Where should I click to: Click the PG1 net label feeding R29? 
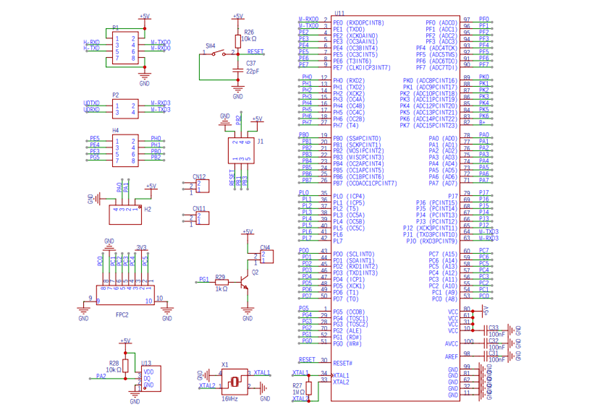click(204, 279)
